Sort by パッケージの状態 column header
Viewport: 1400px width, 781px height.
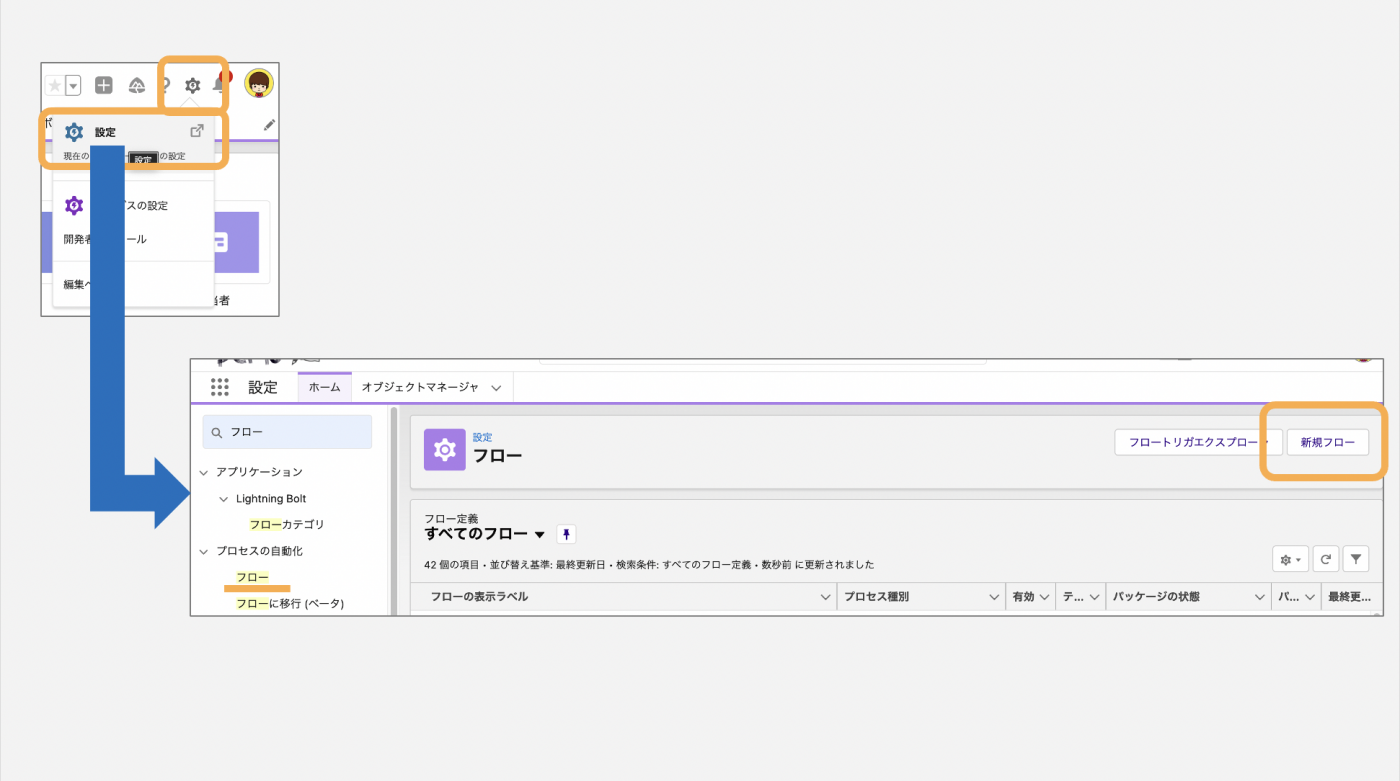[1156, 597]
